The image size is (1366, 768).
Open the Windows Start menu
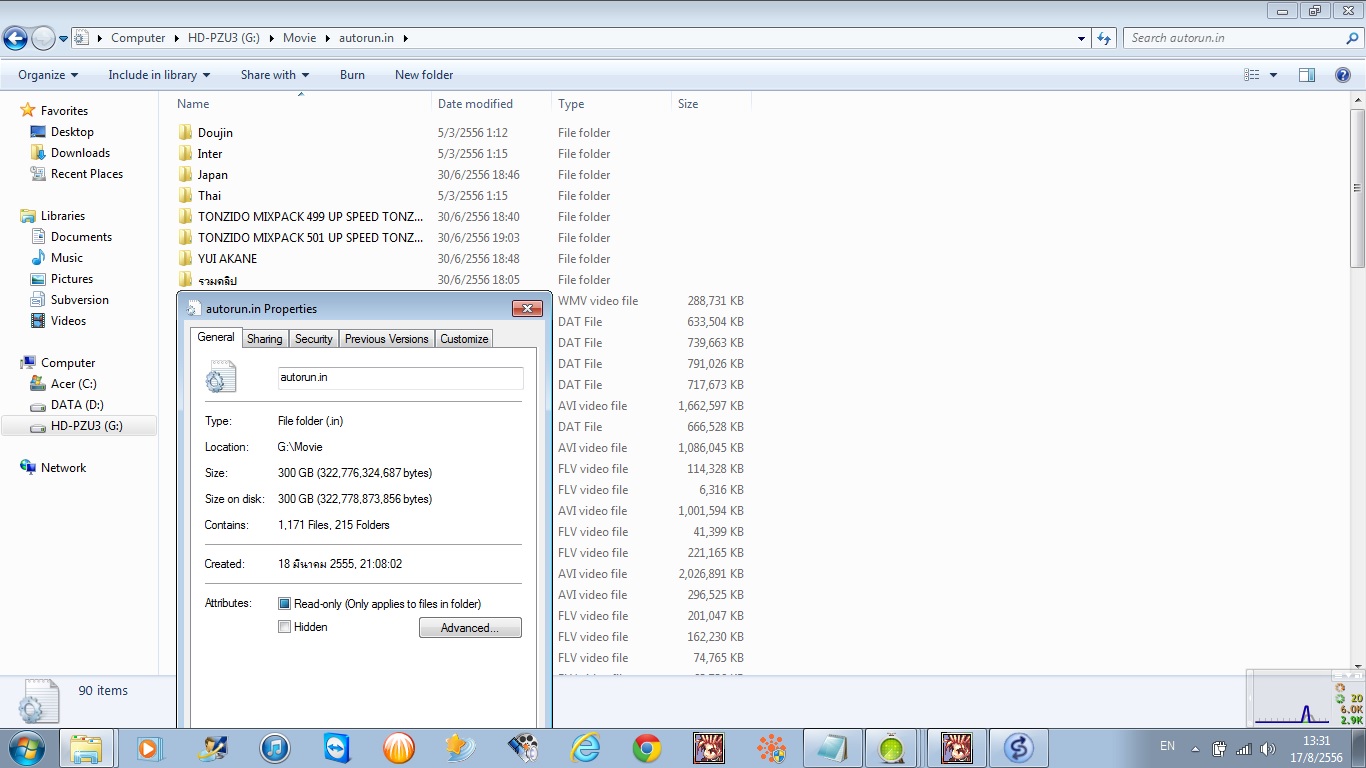pyautogui.click(x=25, y=748)
